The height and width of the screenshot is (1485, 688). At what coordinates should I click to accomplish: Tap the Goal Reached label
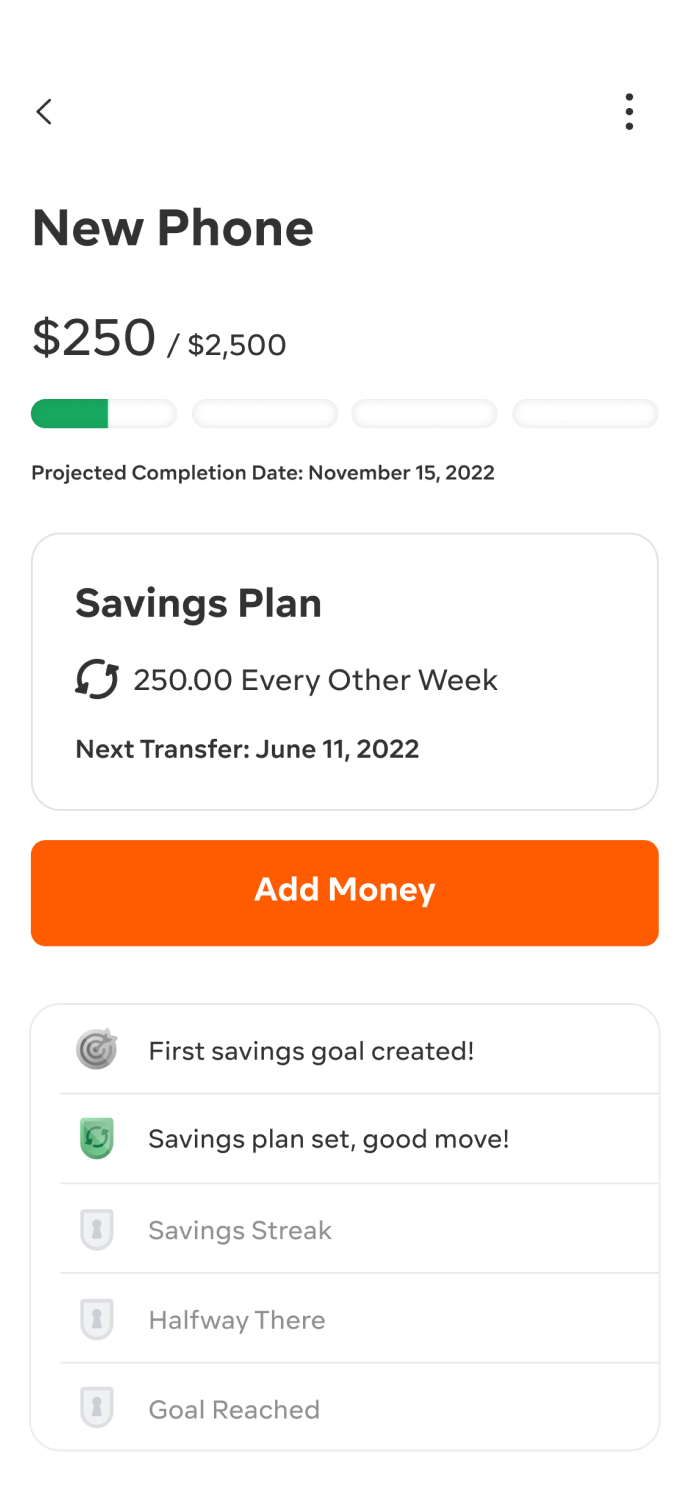pyautogui.click(x=234, y=1410)
